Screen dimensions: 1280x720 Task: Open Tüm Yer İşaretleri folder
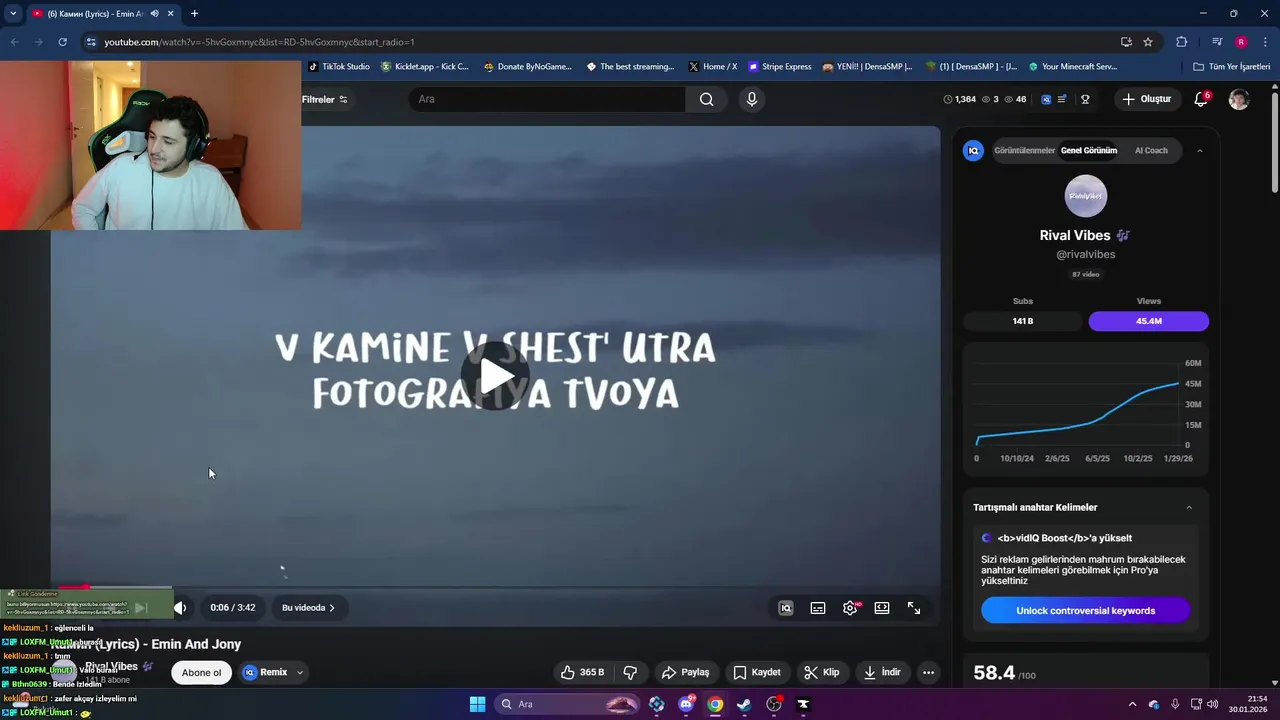[x=1231, y=67]
